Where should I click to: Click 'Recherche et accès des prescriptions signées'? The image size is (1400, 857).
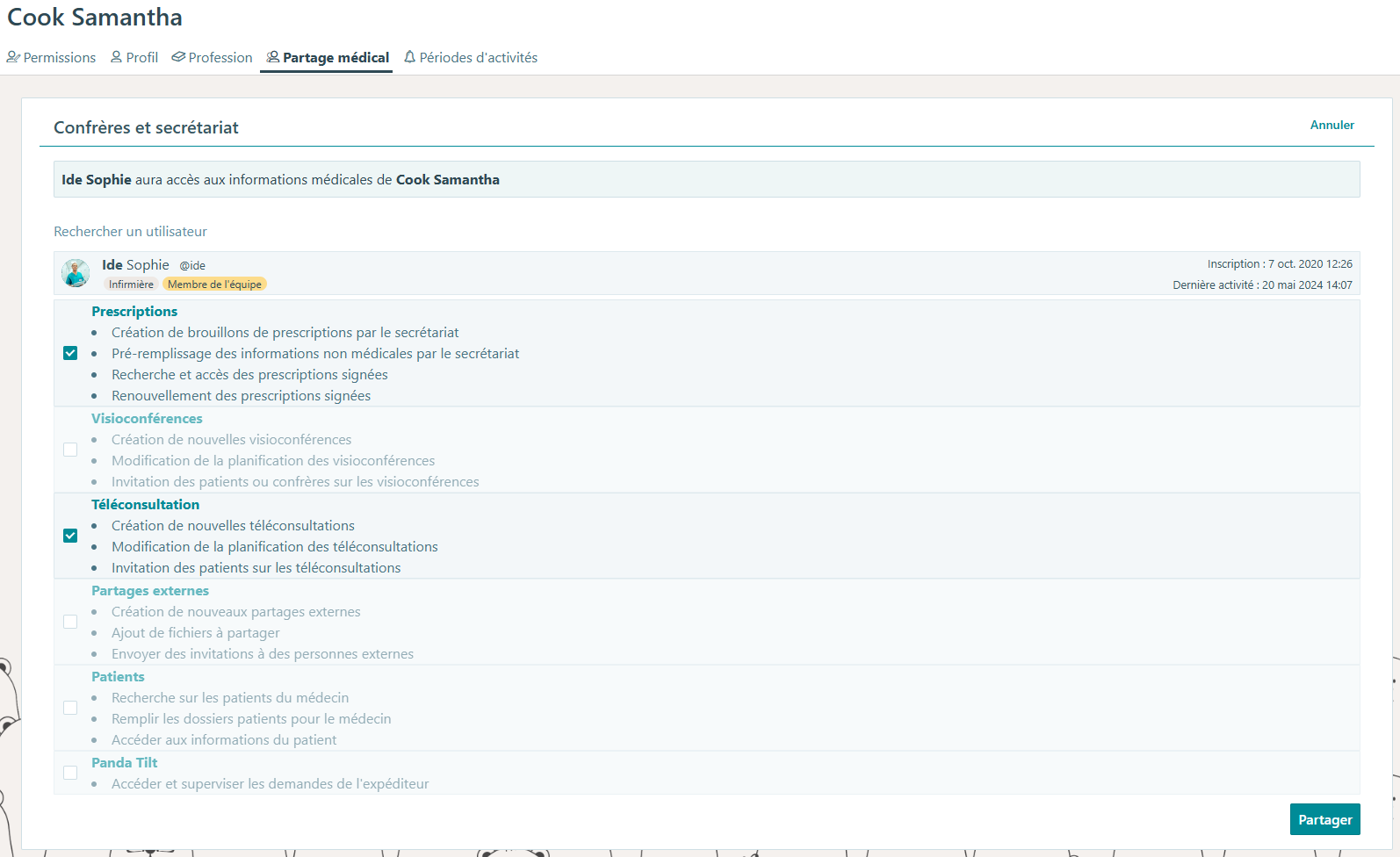coord(249,375)
